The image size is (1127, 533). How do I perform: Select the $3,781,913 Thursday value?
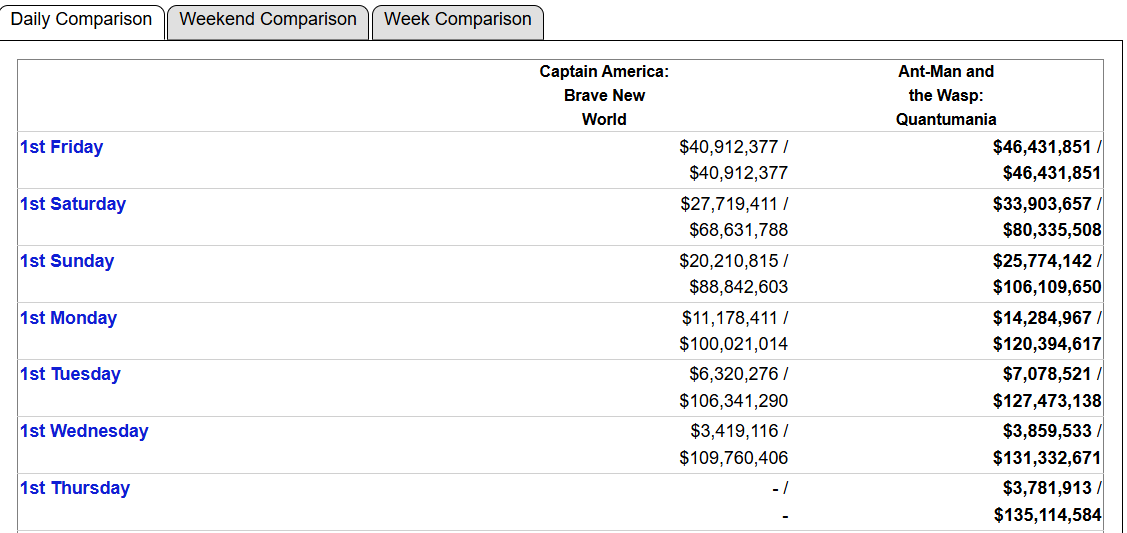click(1047, 488)
